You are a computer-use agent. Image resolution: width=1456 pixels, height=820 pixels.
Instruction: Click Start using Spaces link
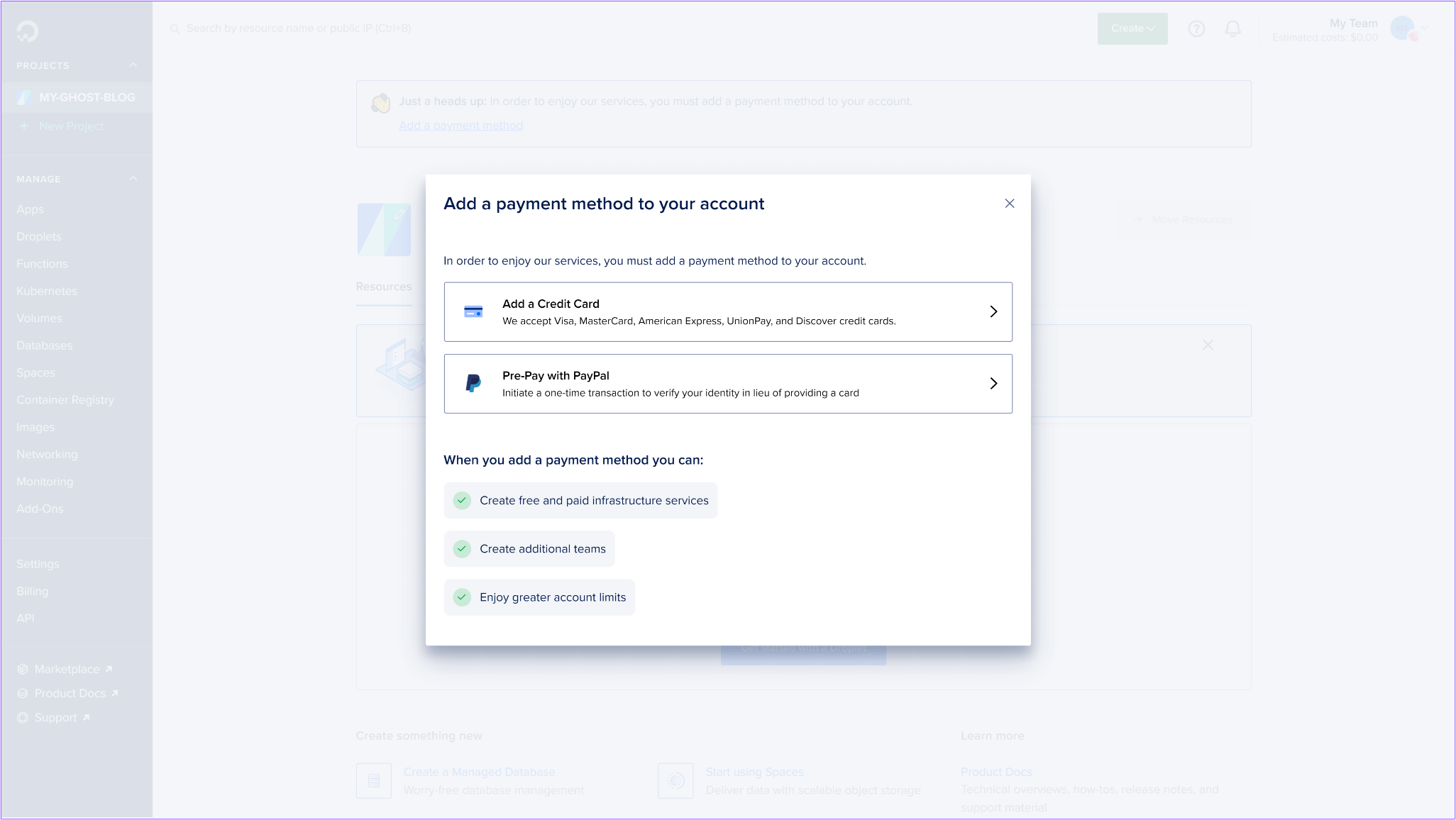[x=754, y=772]
